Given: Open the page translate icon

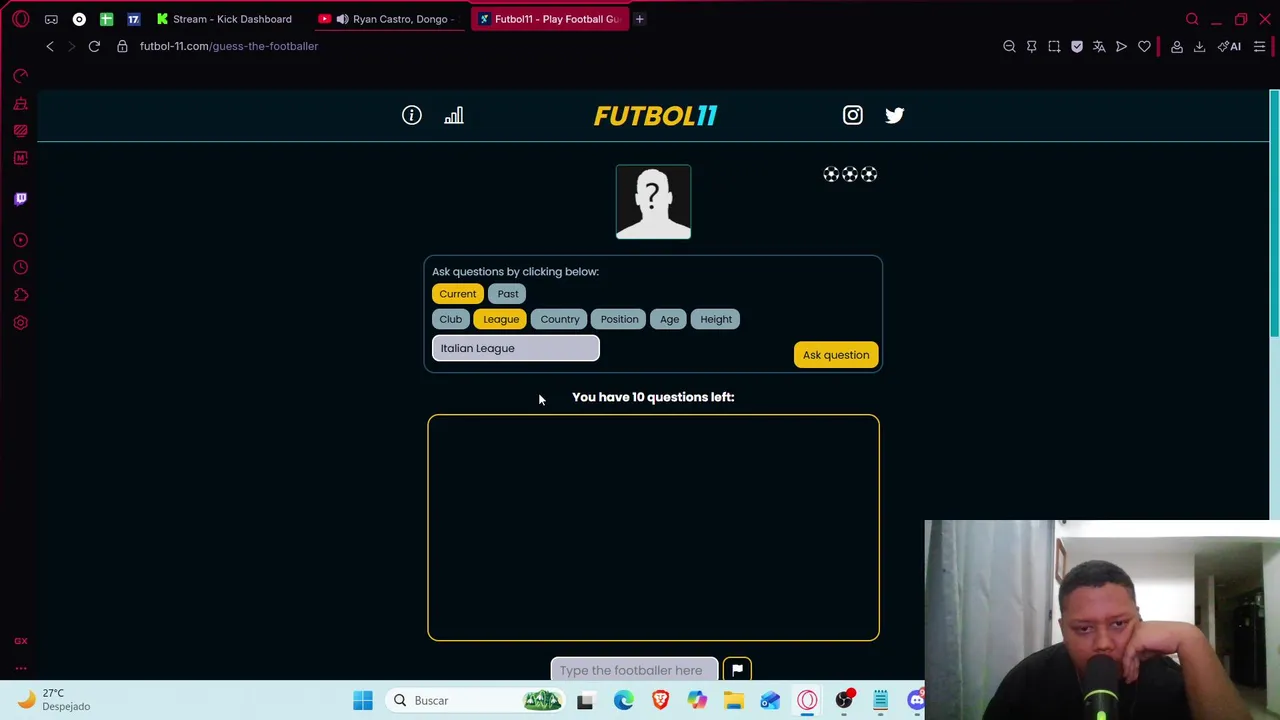Looking at the screenshot, I should pyautogui.click(x=1099, y=46).
